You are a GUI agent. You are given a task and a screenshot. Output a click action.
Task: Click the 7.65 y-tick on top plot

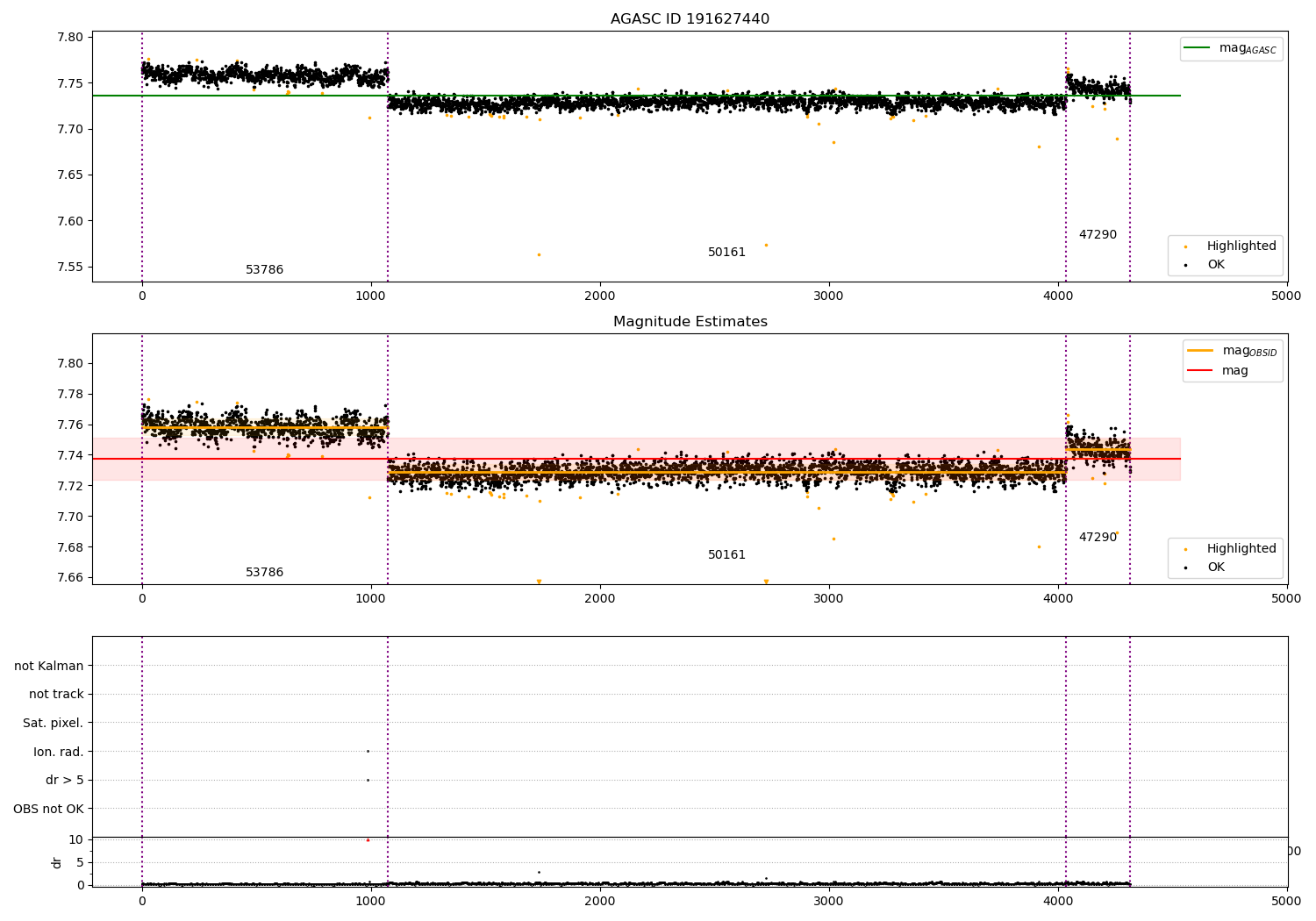click(70, 175)
